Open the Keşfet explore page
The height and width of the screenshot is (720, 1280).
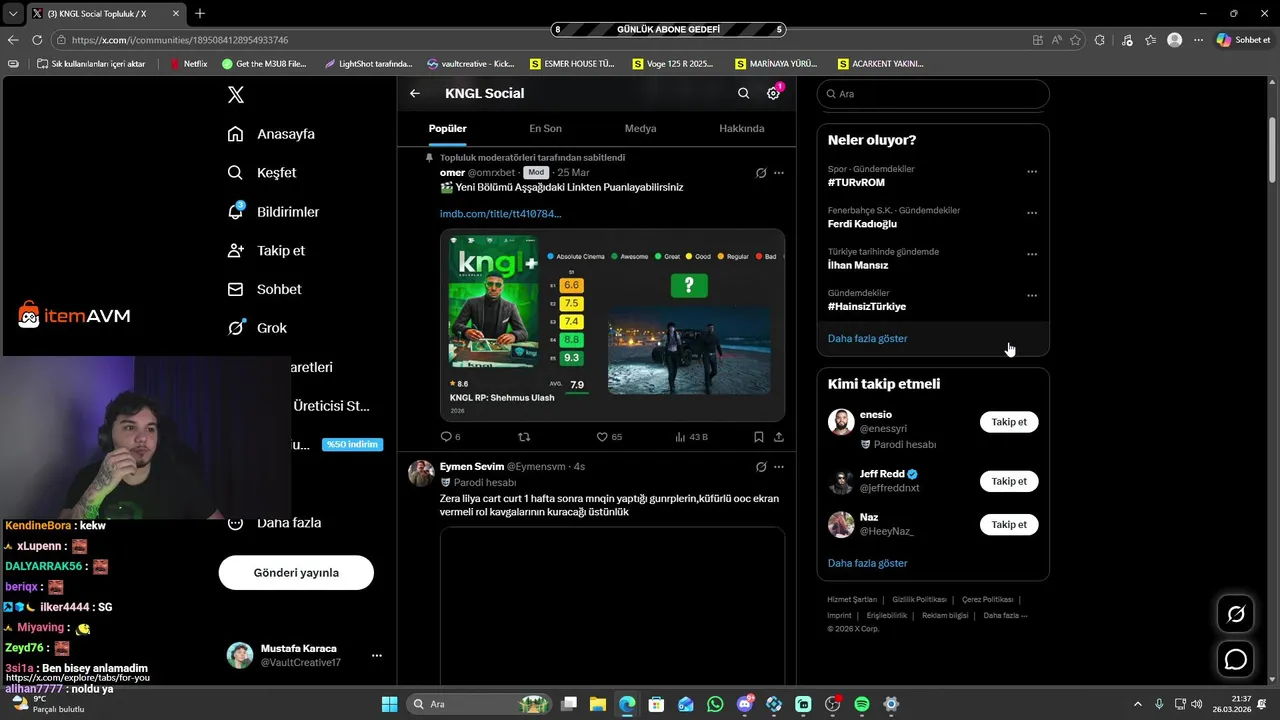pos(262,173)
